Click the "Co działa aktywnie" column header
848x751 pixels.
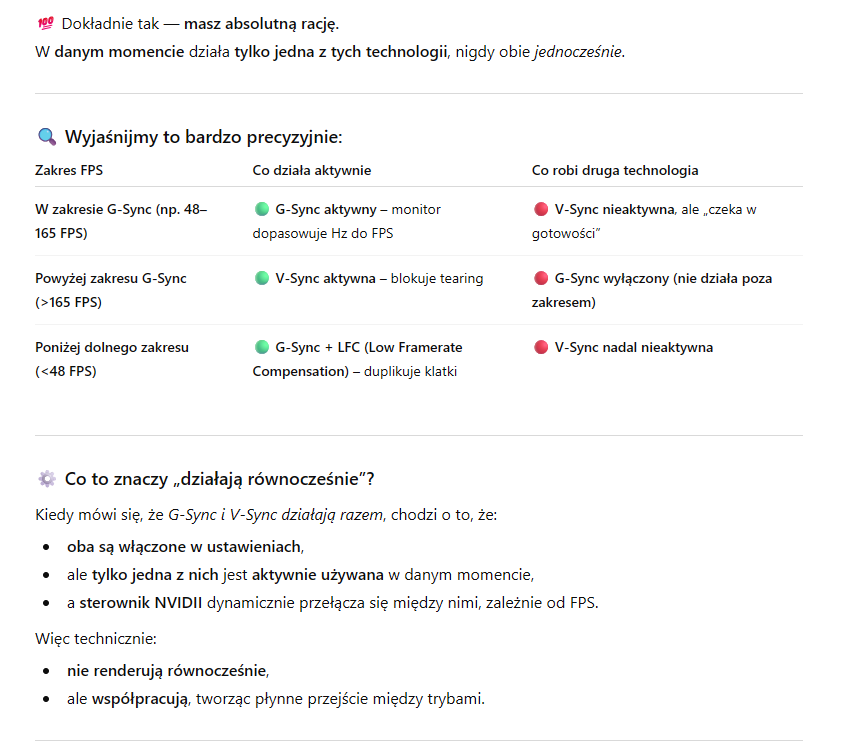[311, 171]
